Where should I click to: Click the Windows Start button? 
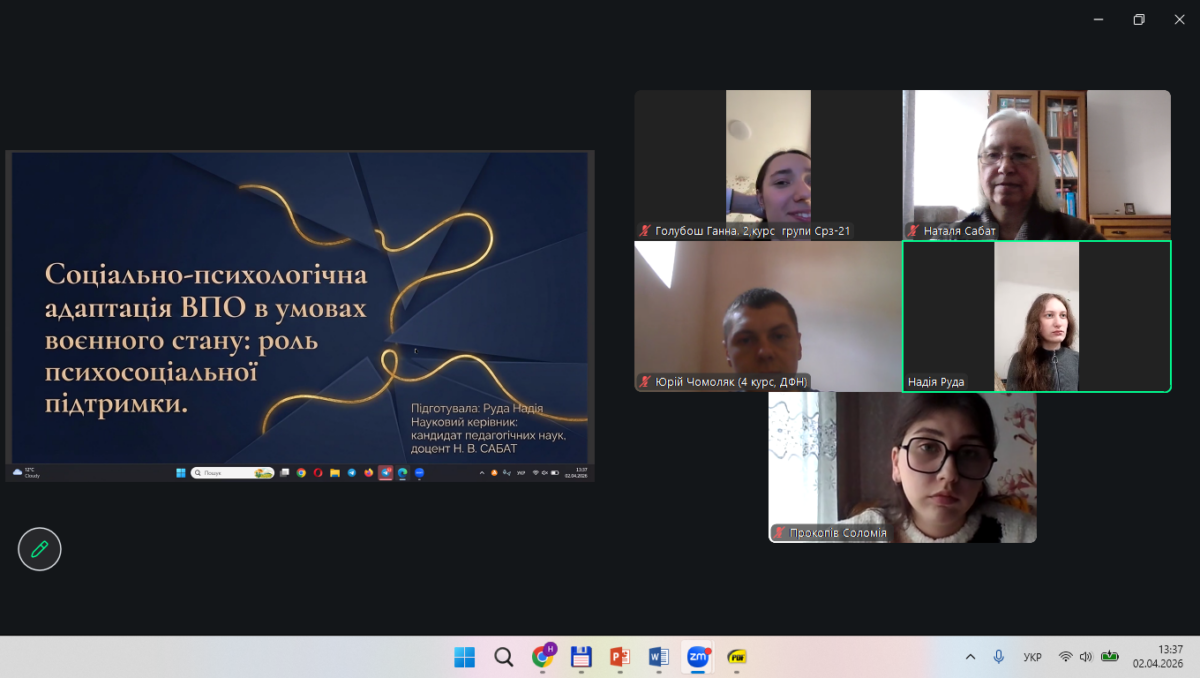[x=465, y=657]
